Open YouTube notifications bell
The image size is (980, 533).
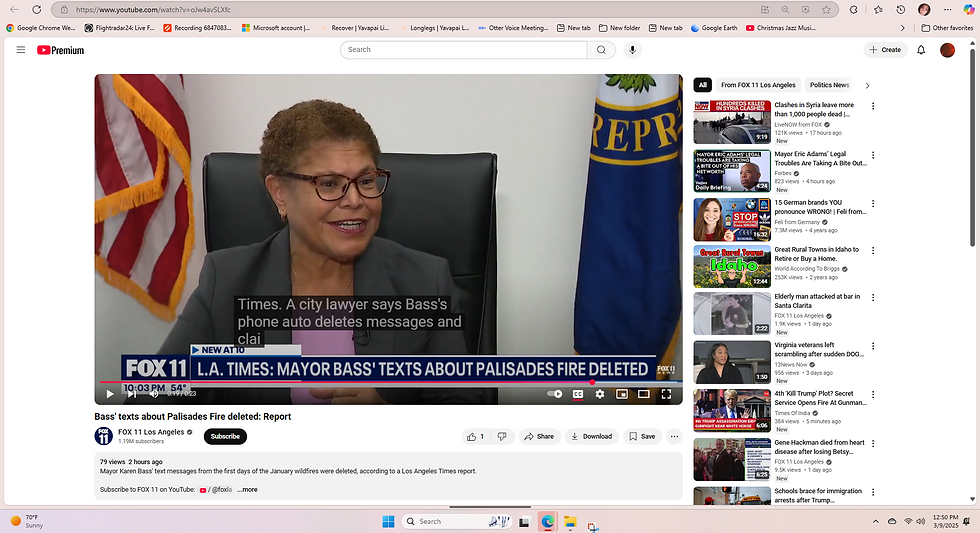921,50
